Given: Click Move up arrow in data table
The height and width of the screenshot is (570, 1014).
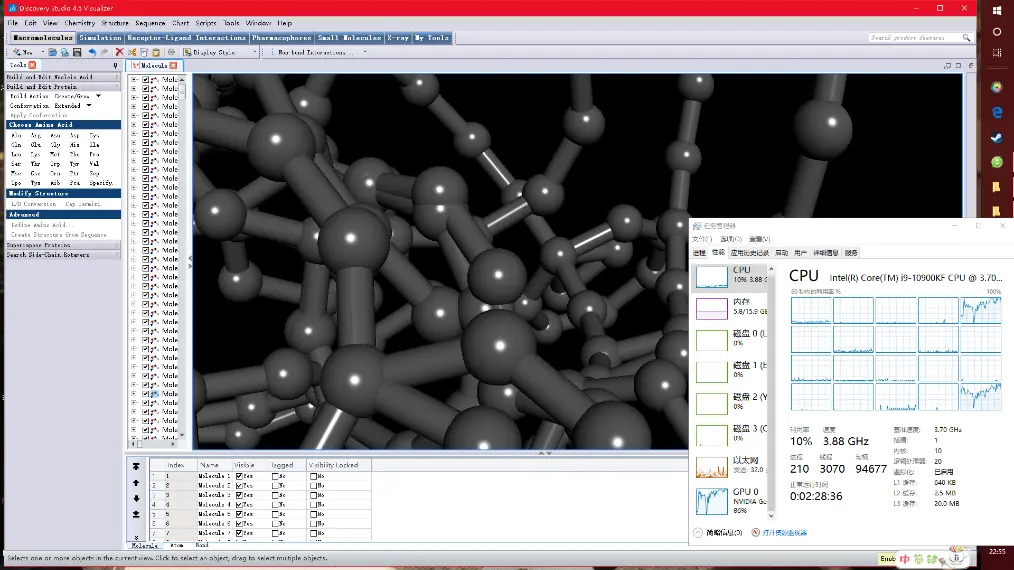Looking at the screenshot, I should point(136,483).
